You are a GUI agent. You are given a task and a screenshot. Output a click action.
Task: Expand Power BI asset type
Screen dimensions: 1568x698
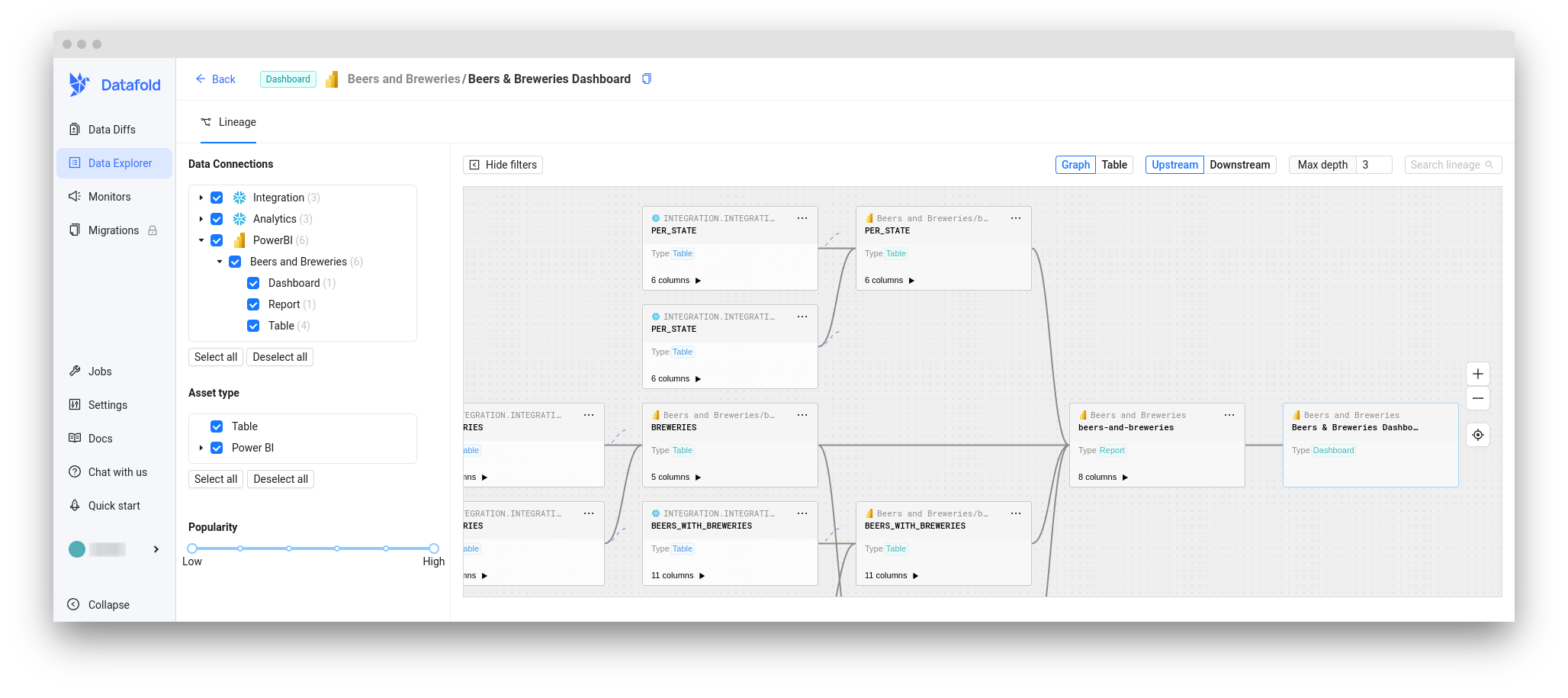coord(201,448)
